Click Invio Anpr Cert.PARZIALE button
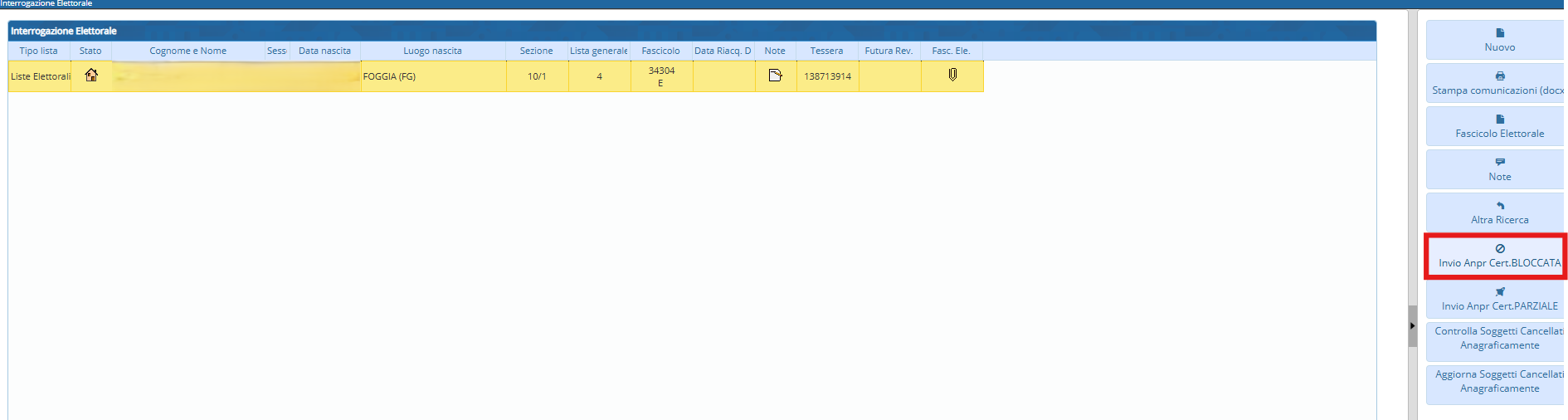The width and height of the screenshot is (1568, 420). click(1498, 299)
